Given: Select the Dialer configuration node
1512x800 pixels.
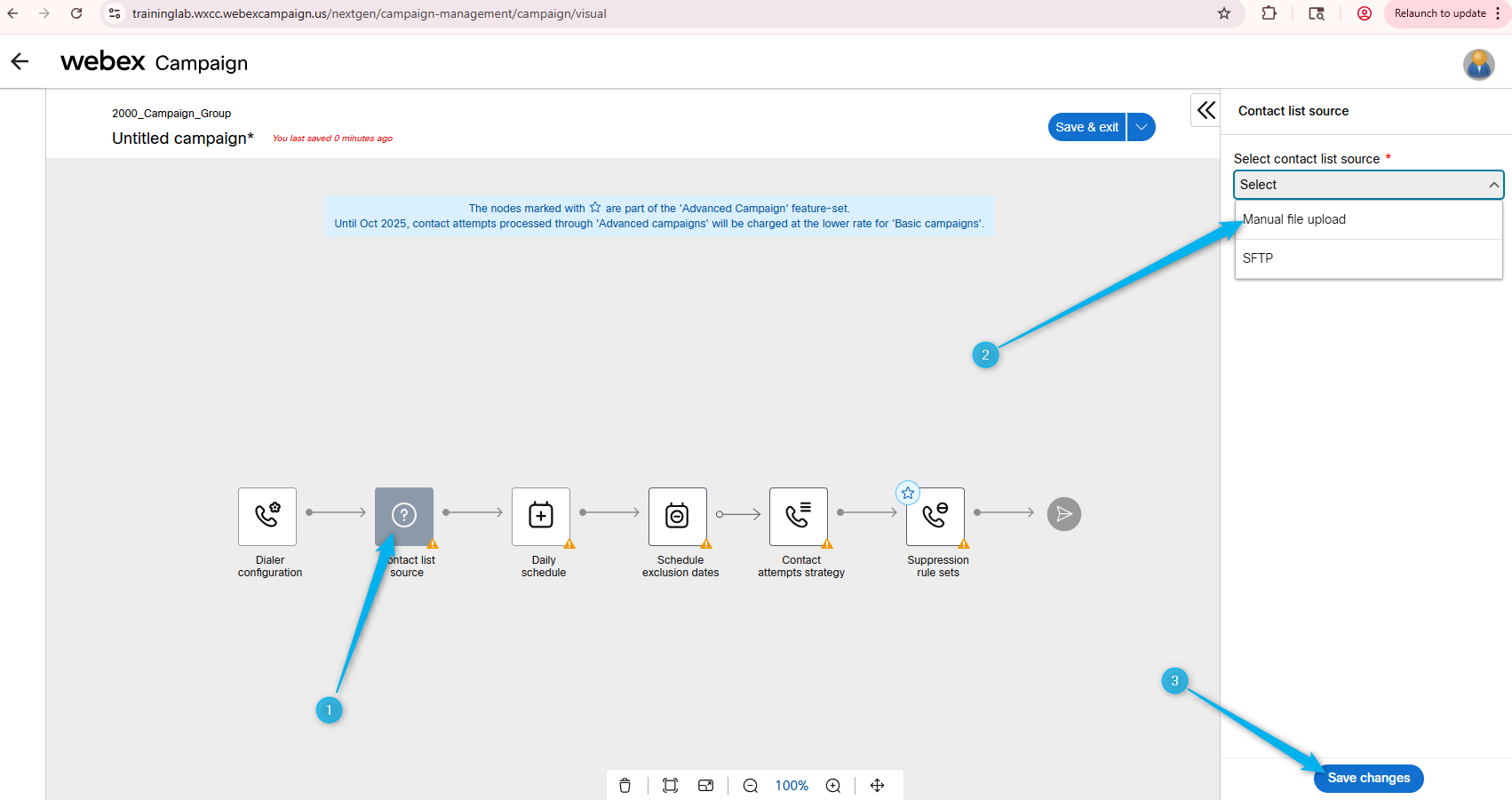Looking at the screenshot, I should pyautogui.click(x=267, y=516).
